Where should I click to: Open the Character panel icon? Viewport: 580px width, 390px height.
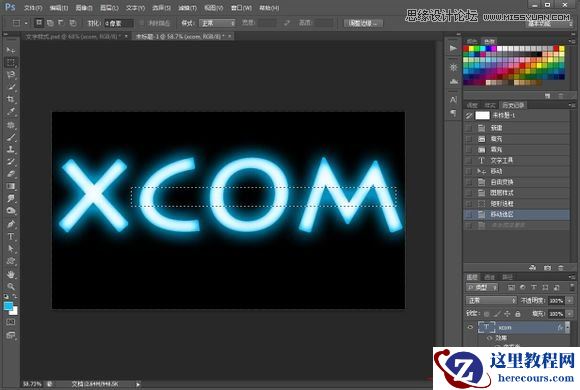point(453,100)
